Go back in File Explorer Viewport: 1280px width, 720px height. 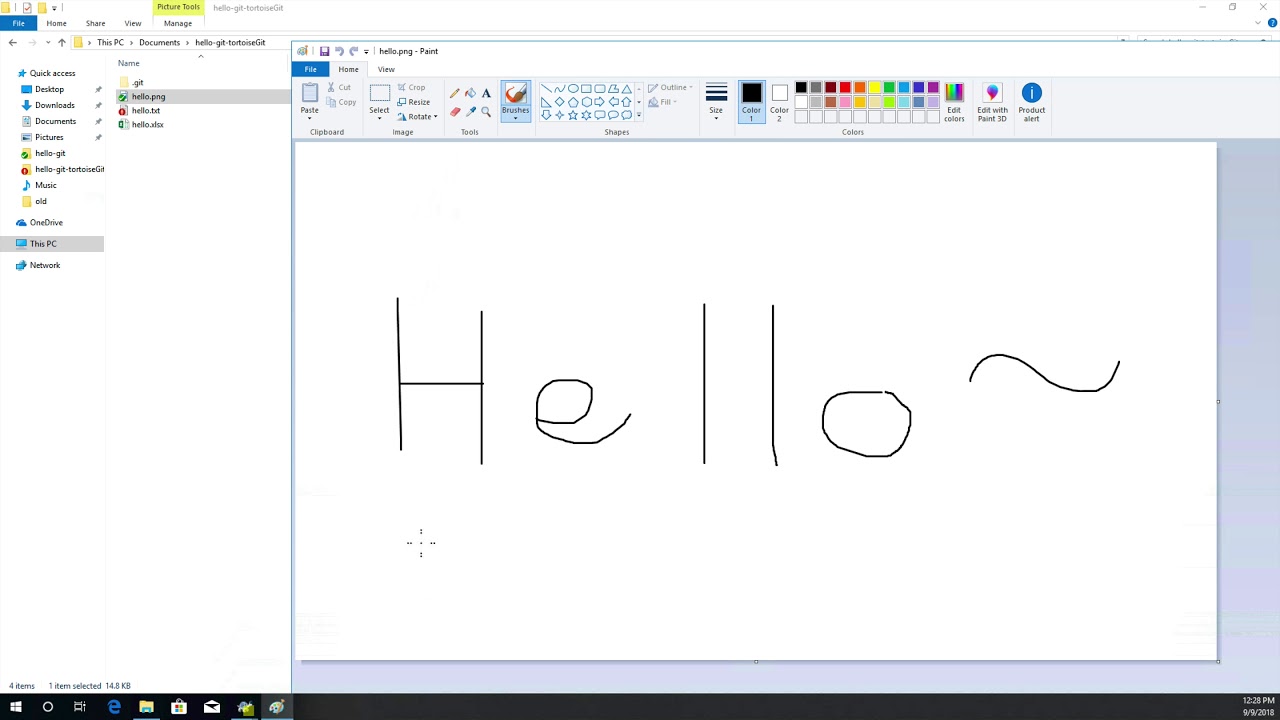12,42
